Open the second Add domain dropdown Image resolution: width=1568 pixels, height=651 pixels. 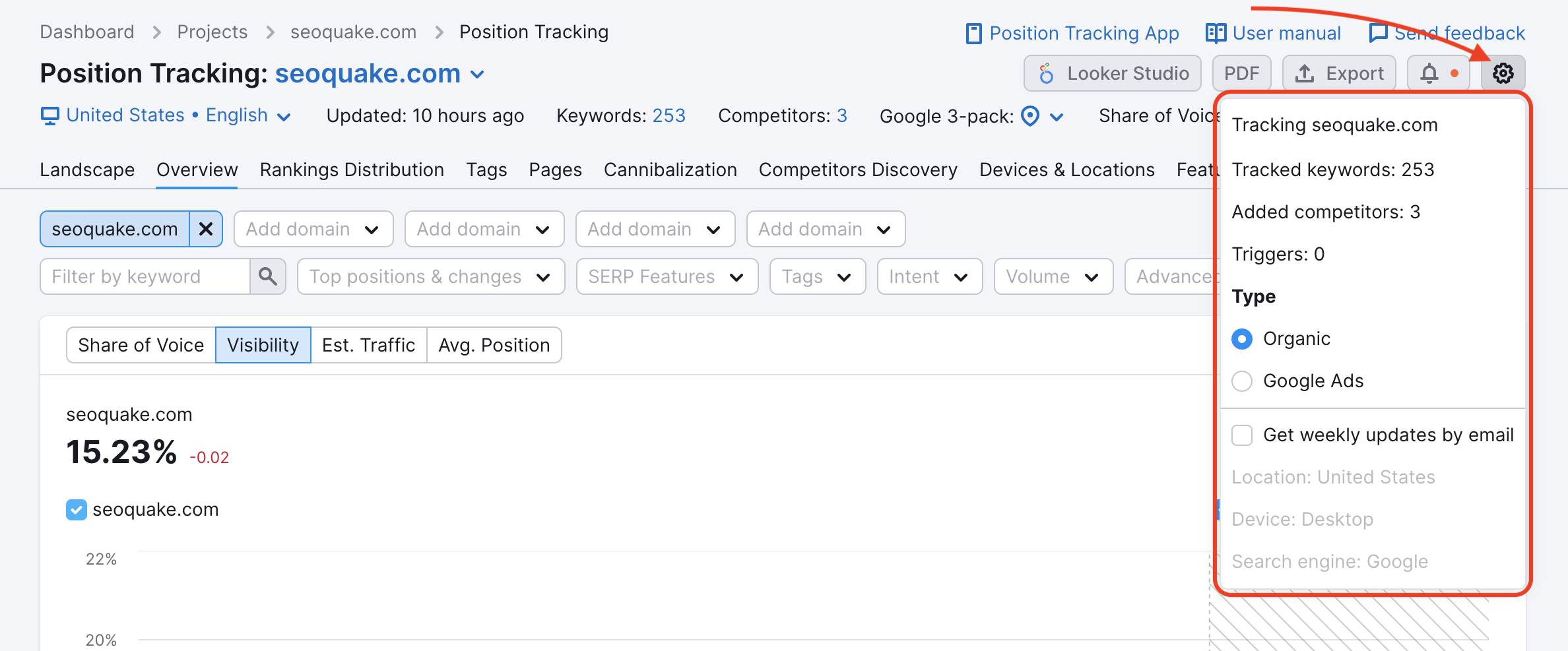484,229
